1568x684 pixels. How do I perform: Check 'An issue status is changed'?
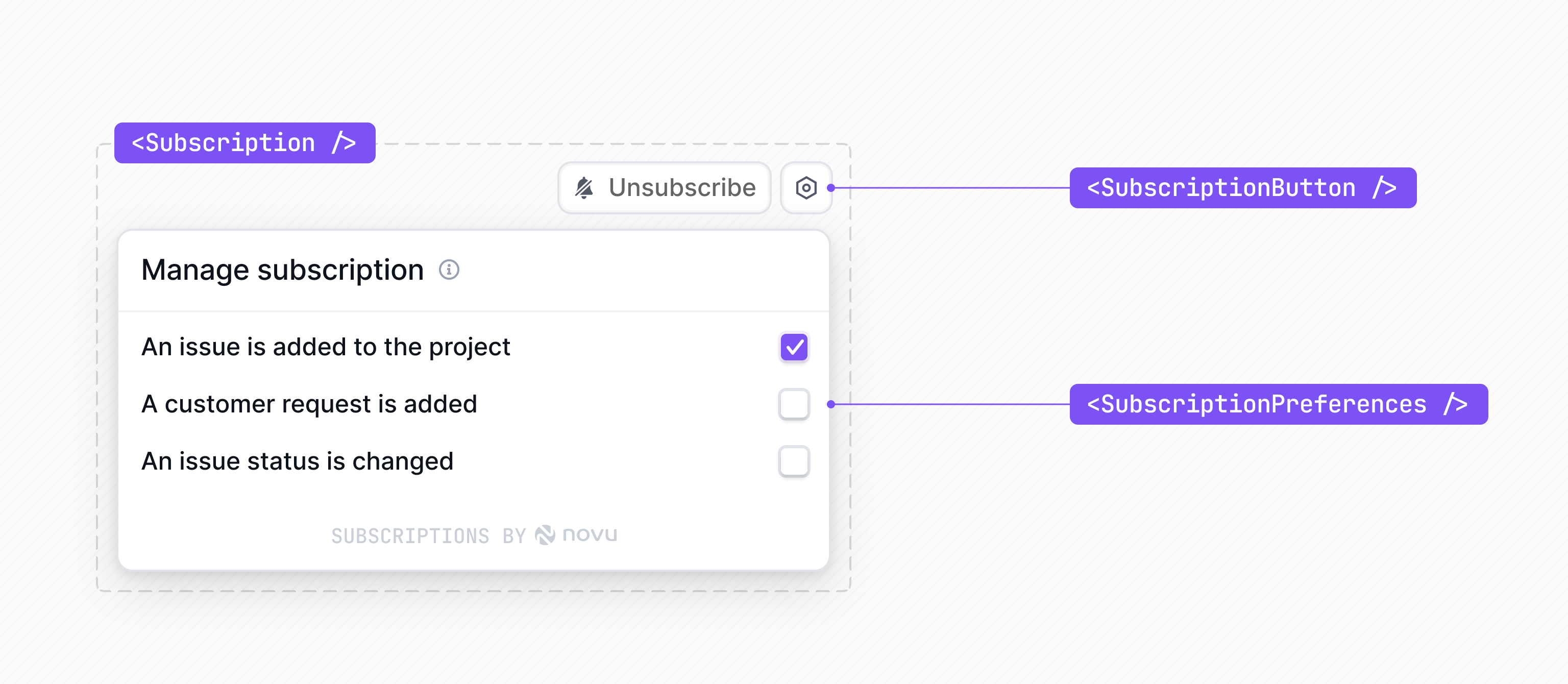click(x=794, y=461)
